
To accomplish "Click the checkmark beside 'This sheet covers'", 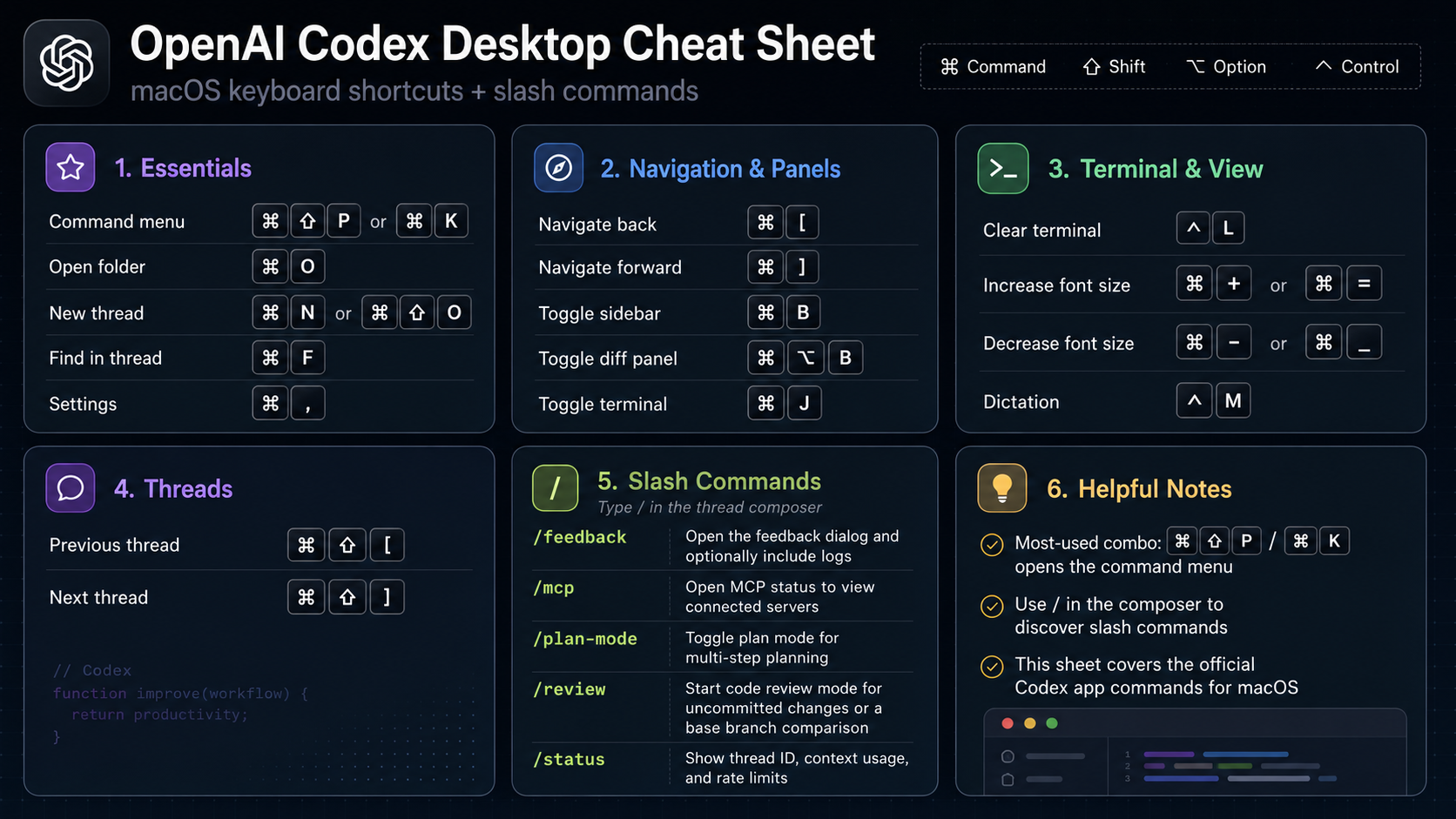I will pyautogui.click(x=992, y=667).
